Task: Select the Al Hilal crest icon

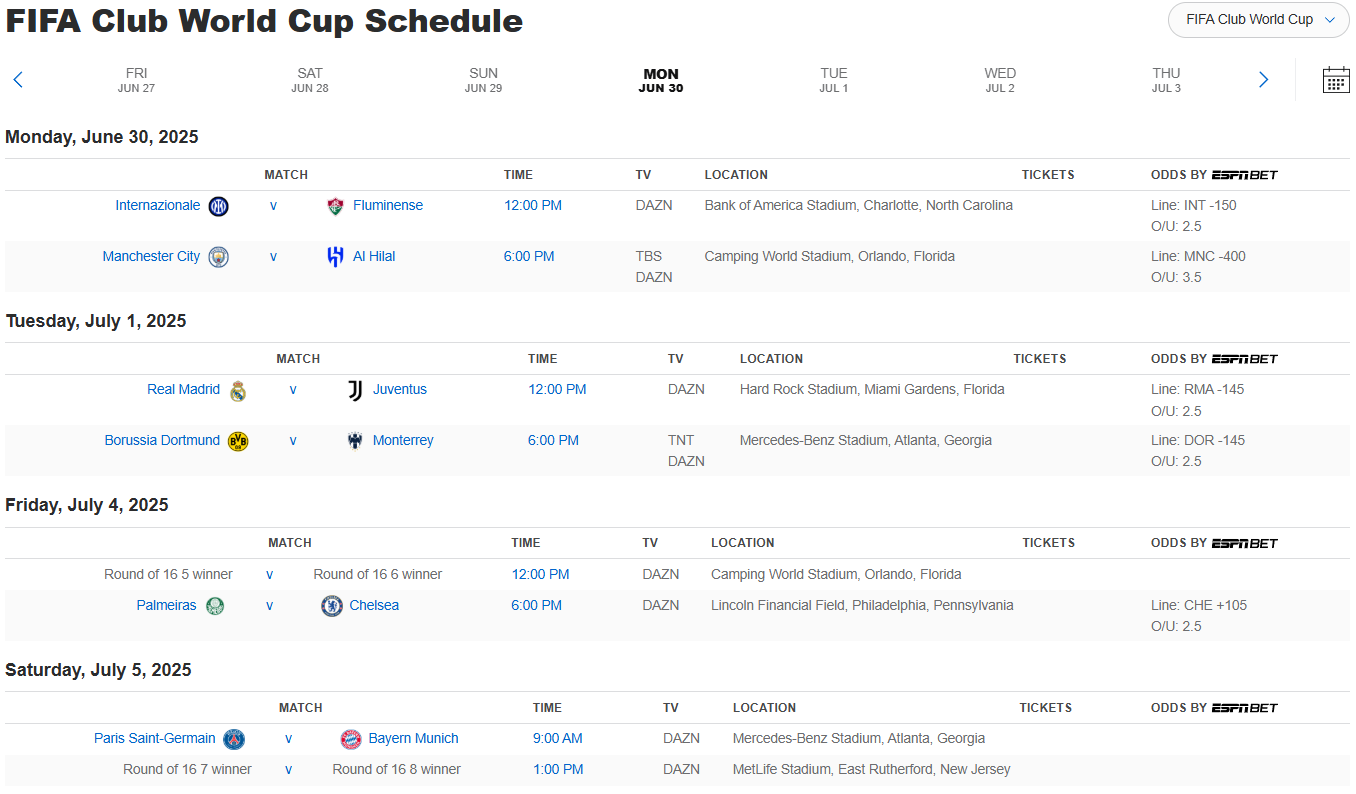Action: point(335,257)
